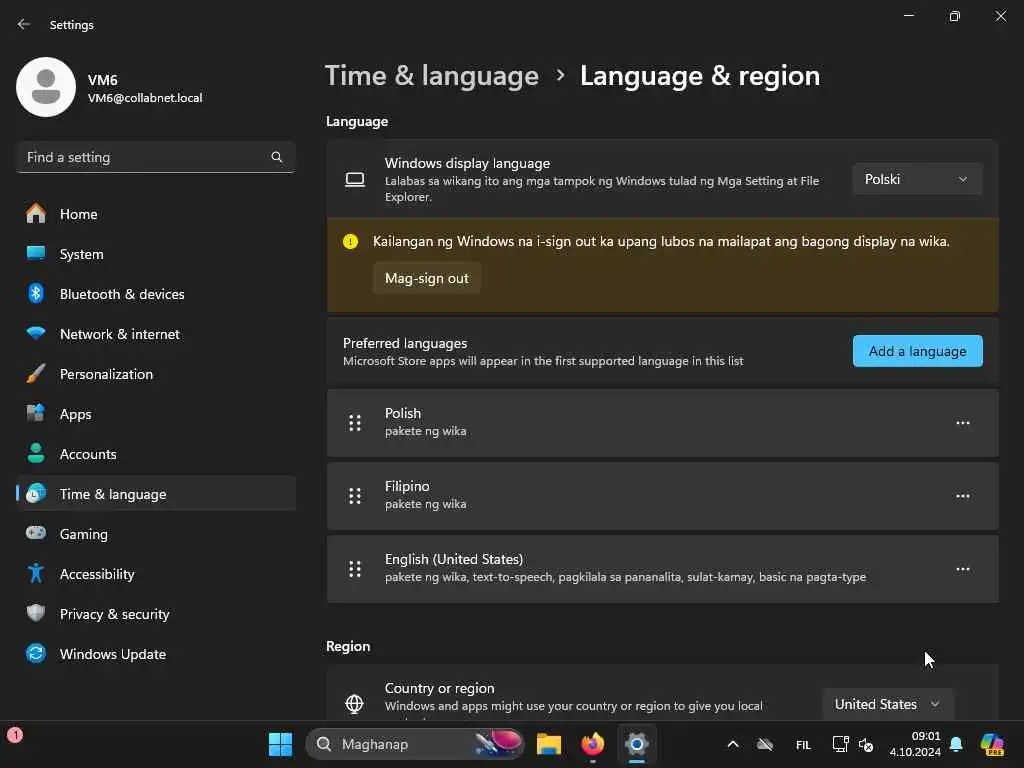Show hidden tray icons chevron
Viewport: 1024px width, 768px height.
(733, 744)
